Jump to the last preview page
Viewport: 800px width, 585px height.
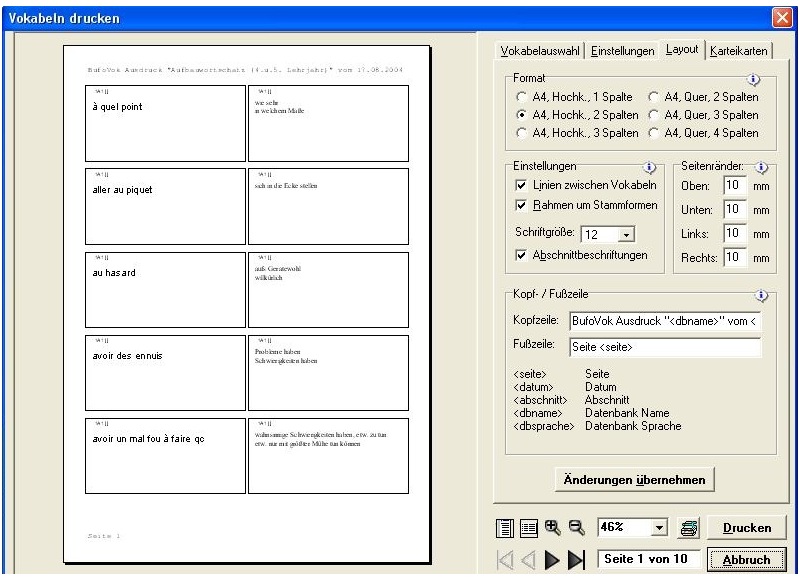[x=576, y=559]
